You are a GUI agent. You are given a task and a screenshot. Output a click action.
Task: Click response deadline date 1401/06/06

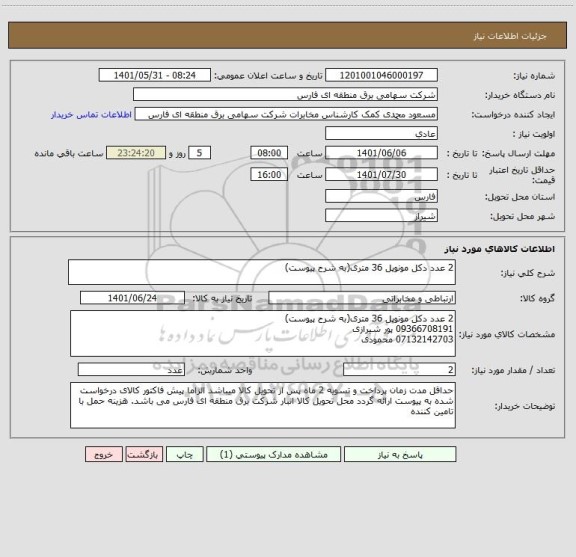point(381,153)
